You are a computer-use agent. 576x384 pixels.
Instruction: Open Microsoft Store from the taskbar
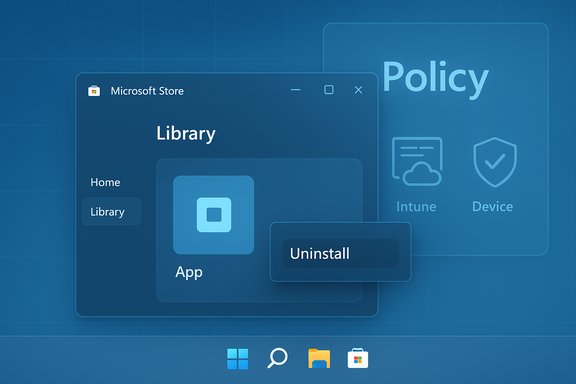(358, 358)
